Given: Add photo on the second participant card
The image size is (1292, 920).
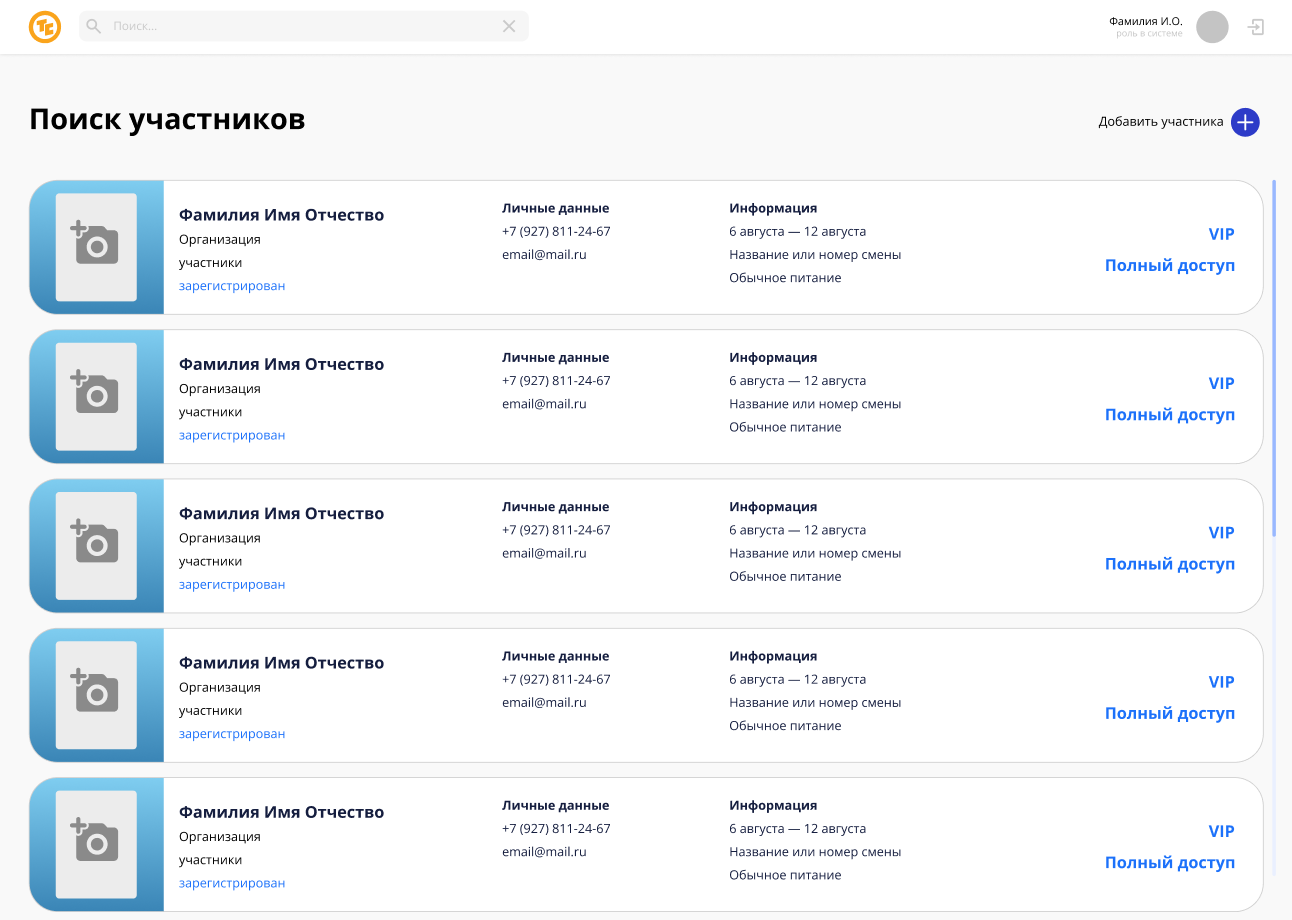Looking at the screenshot, I should tap(96, 395).
